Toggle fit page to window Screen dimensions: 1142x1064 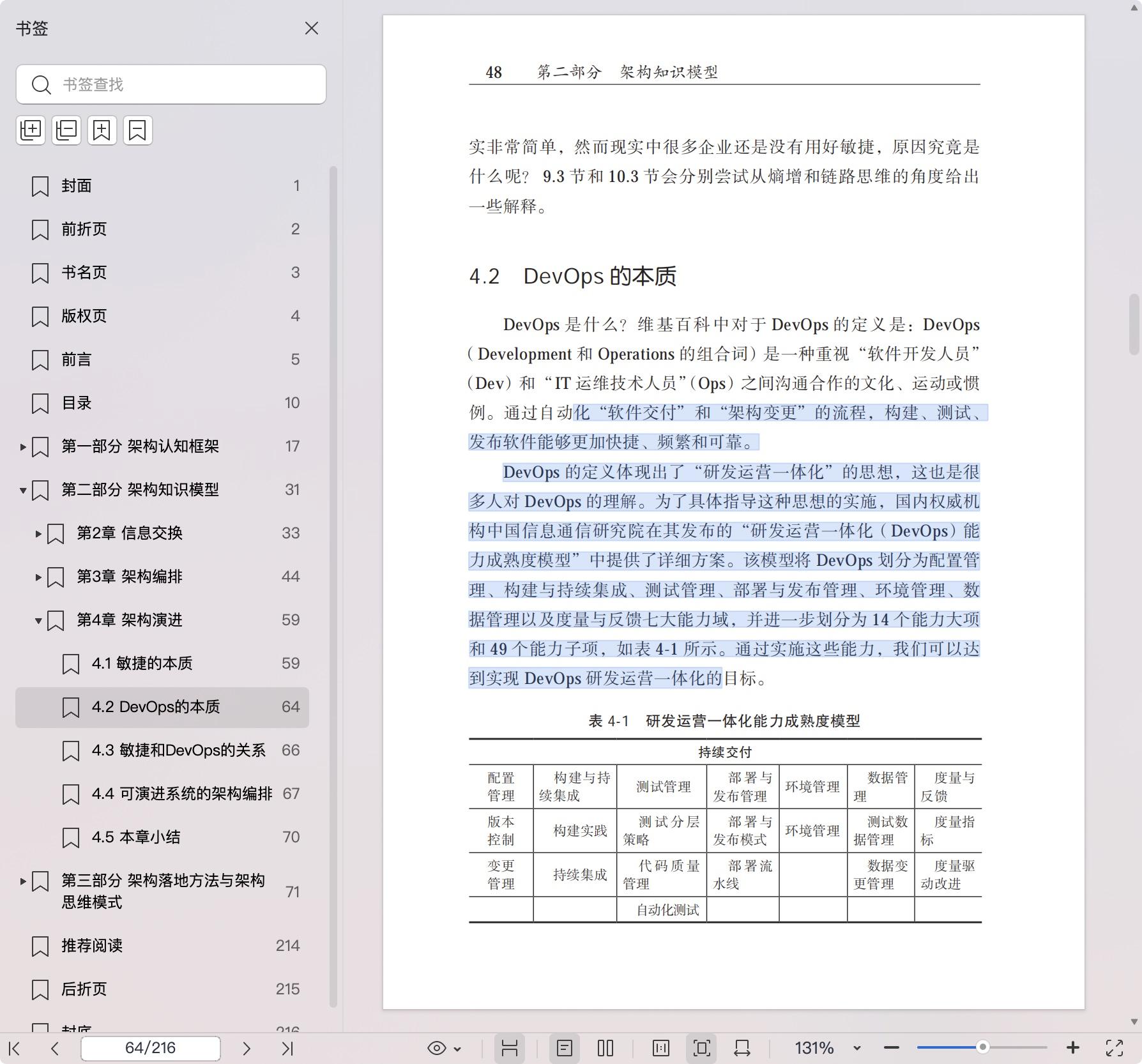tap(701, 1048)
